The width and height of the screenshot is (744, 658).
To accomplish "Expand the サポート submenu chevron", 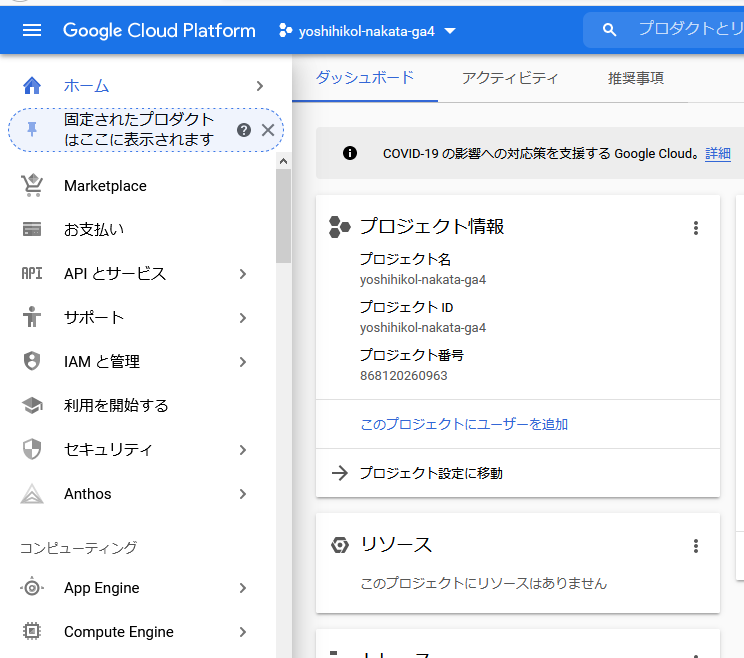I will click(x=243, y=317).
